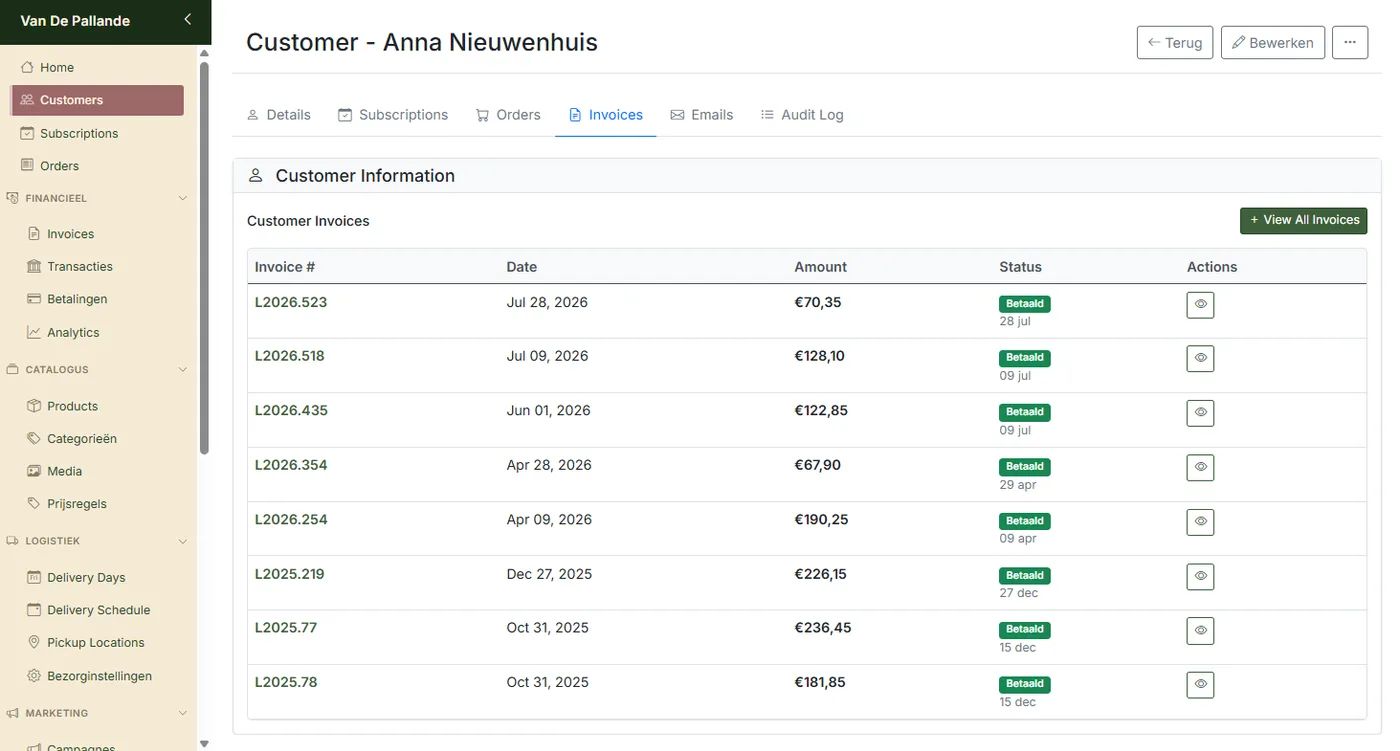Image resolution: width=1400 pixels, height=751 pixels.
Task: Open invoice link L2026.354
Action: tap(291, 465)
